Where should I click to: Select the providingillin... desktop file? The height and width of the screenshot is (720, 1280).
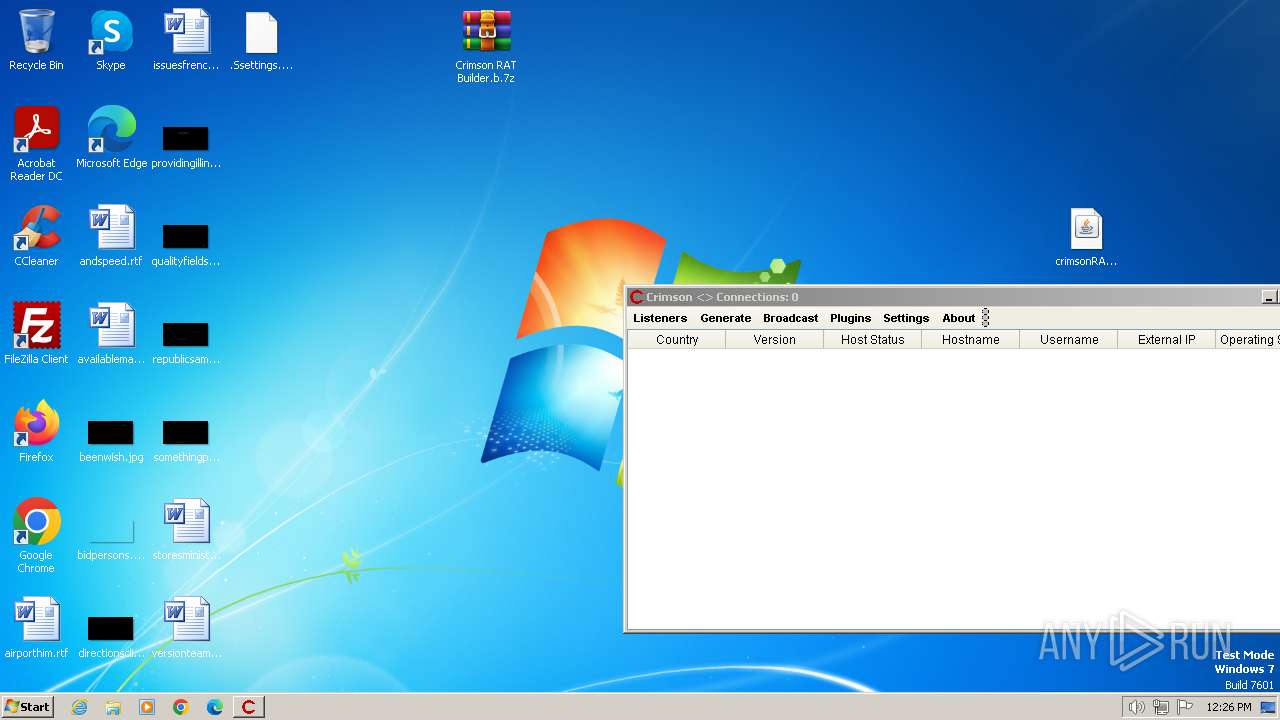[186, 146]
